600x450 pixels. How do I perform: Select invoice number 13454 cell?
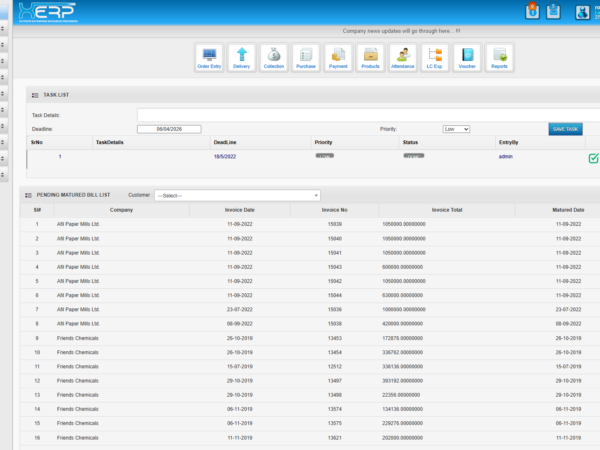[335, 352]
